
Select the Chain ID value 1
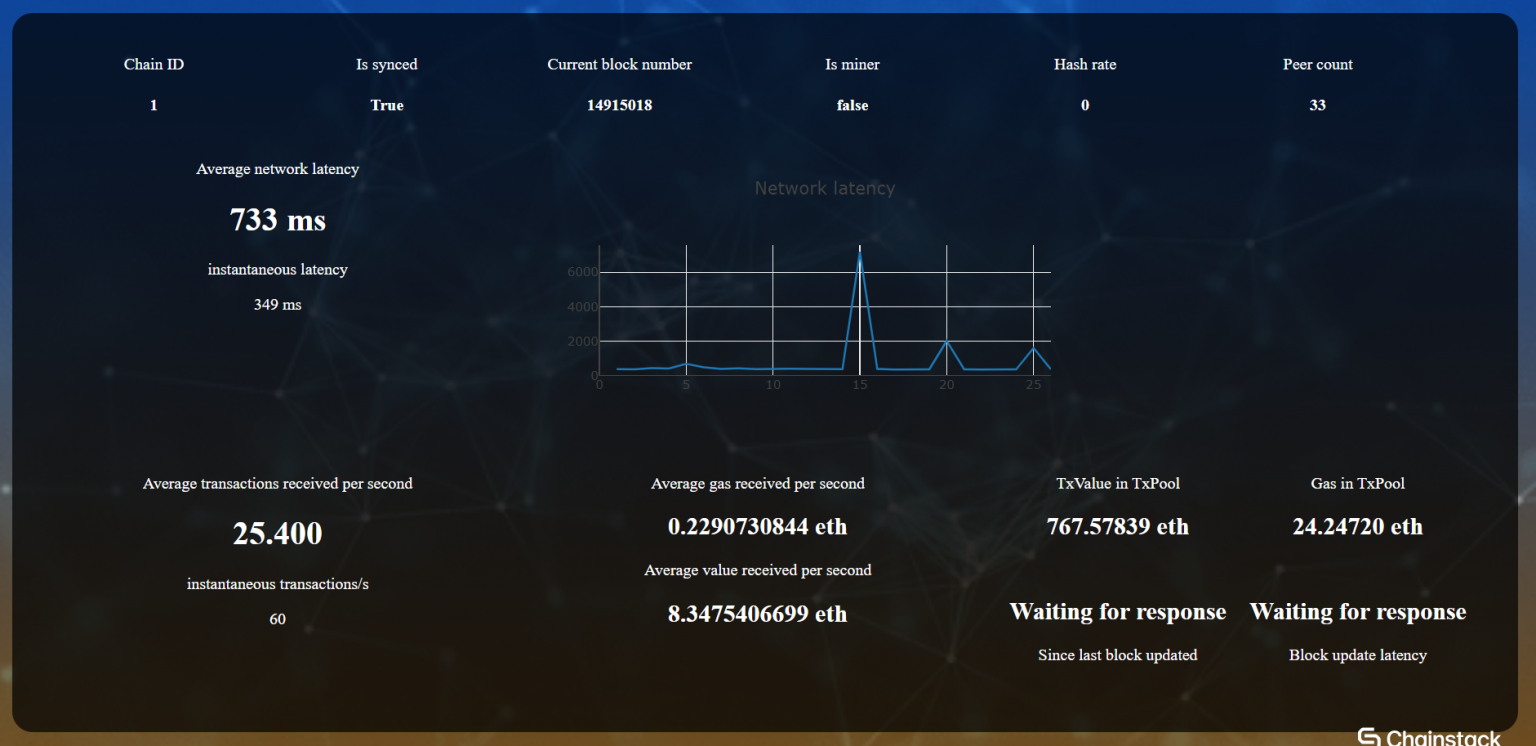[154, 105]
